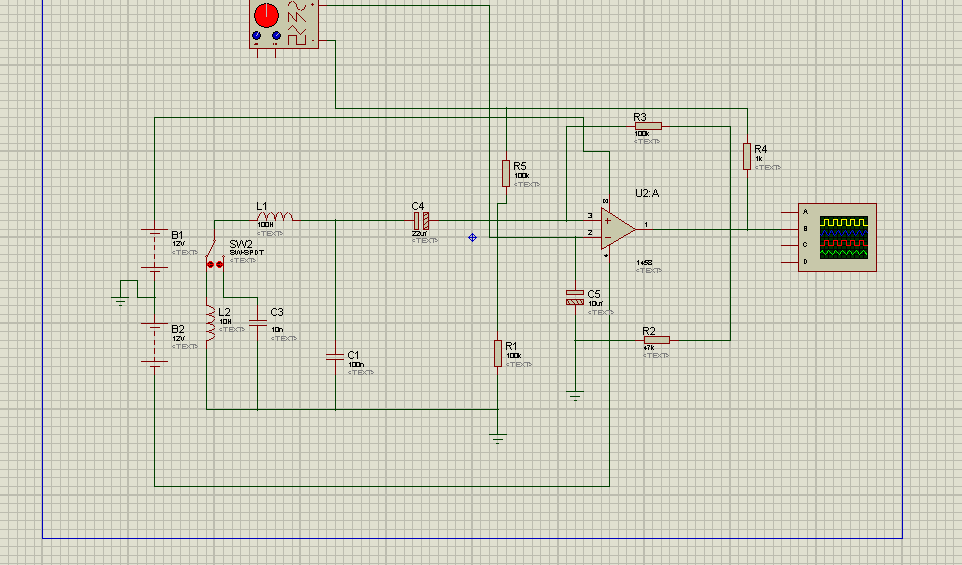Select the right blue knob on the generator
This screenshot has height=565, width=962.
pyautogui.click(x=276, y=36)
